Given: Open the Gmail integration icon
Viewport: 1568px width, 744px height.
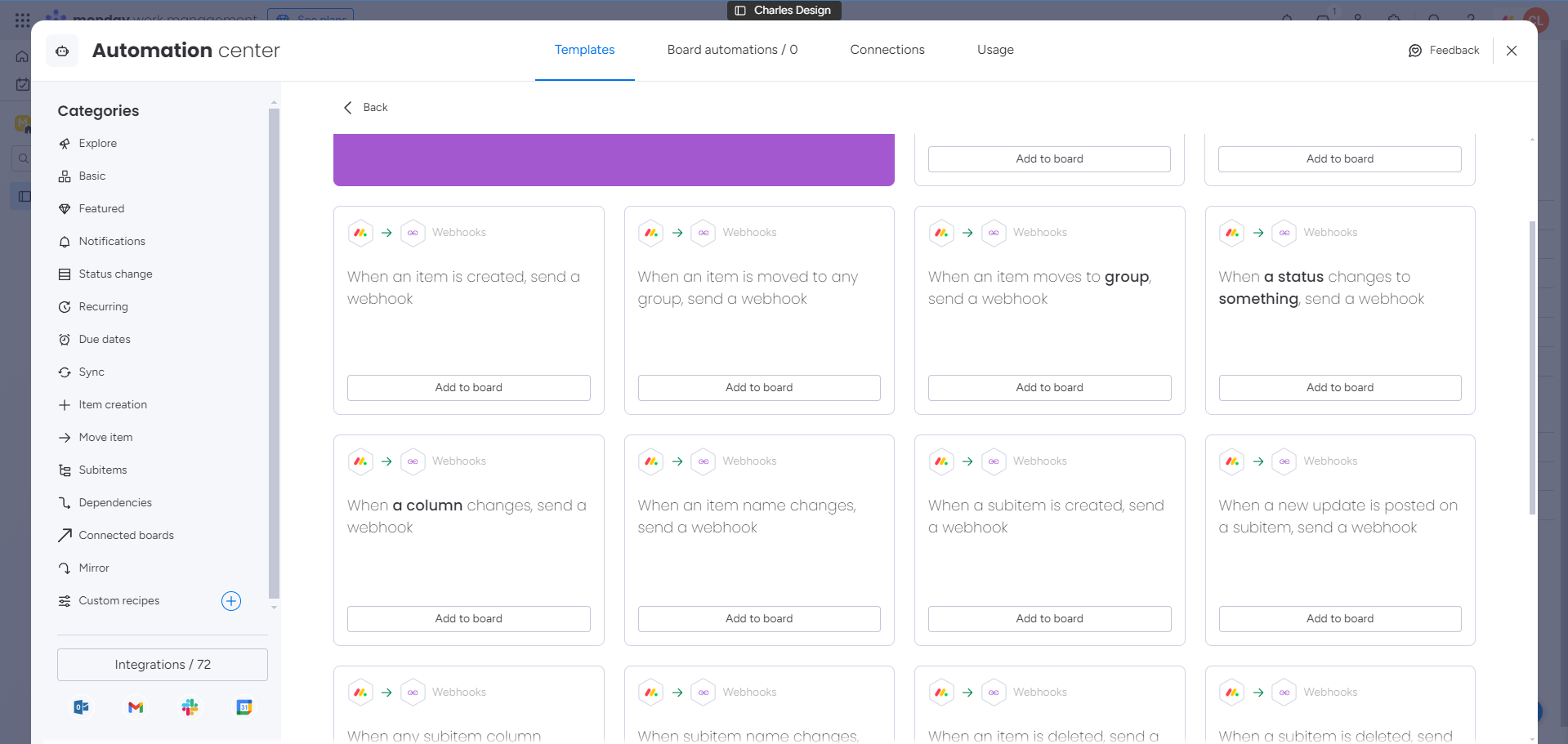Looking at the screenshot, I should pos(136,707).
